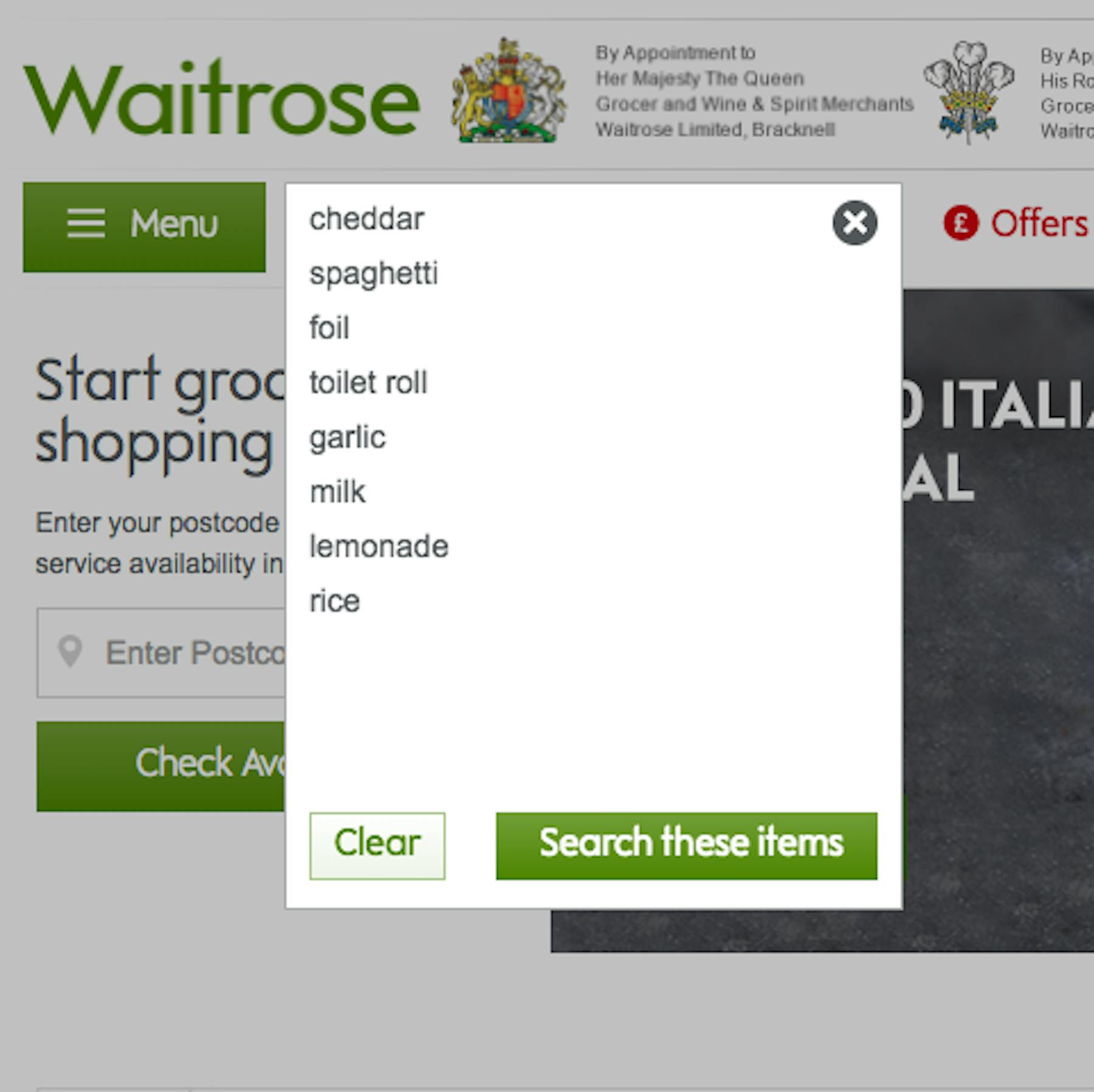The width and height of the screenshot is (1094, 1092).
Task: Click the Check Availability green button
Action: point(161,766)
